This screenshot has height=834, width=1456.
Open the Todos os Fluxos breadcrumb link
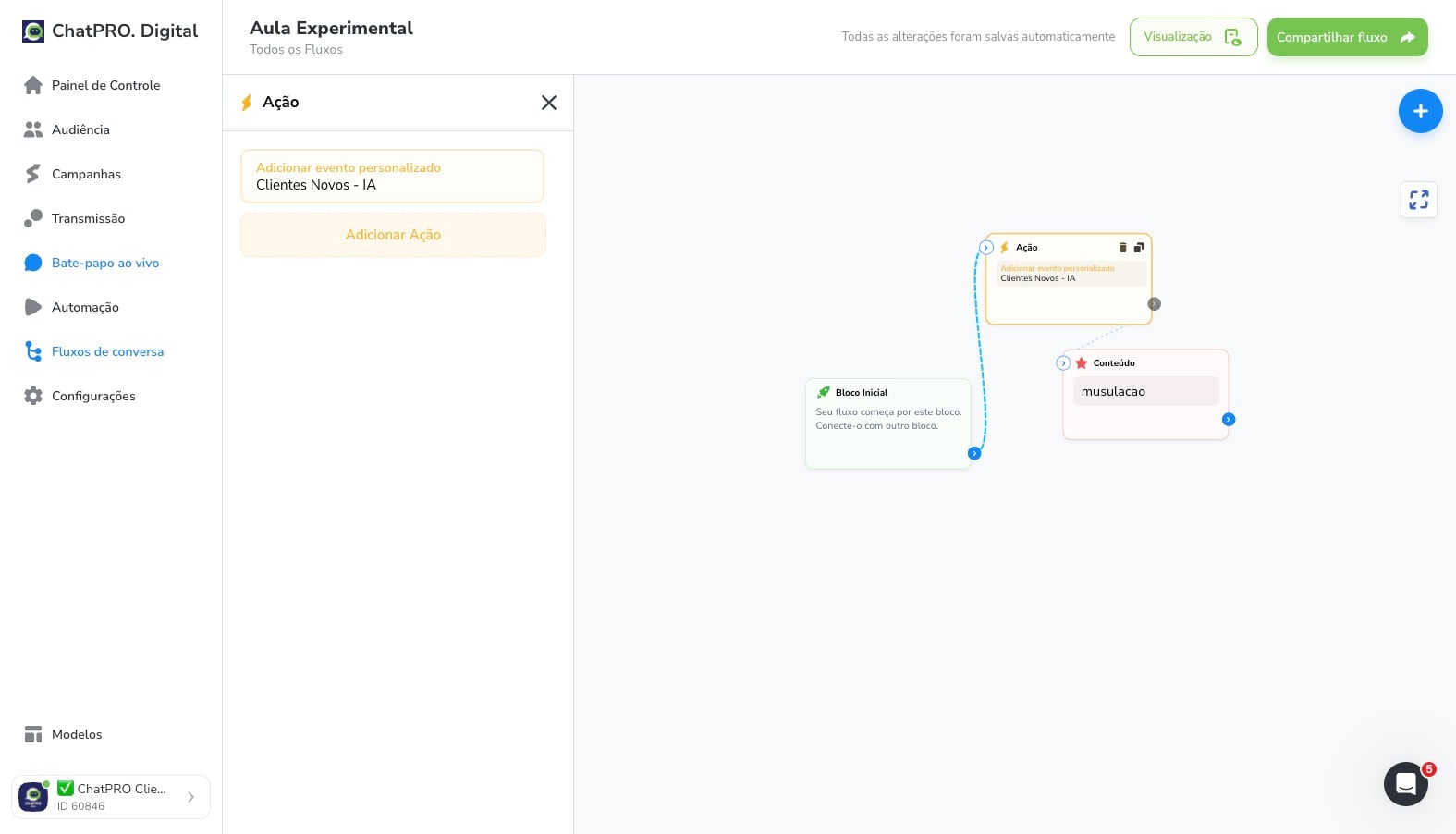coord(296,50)
